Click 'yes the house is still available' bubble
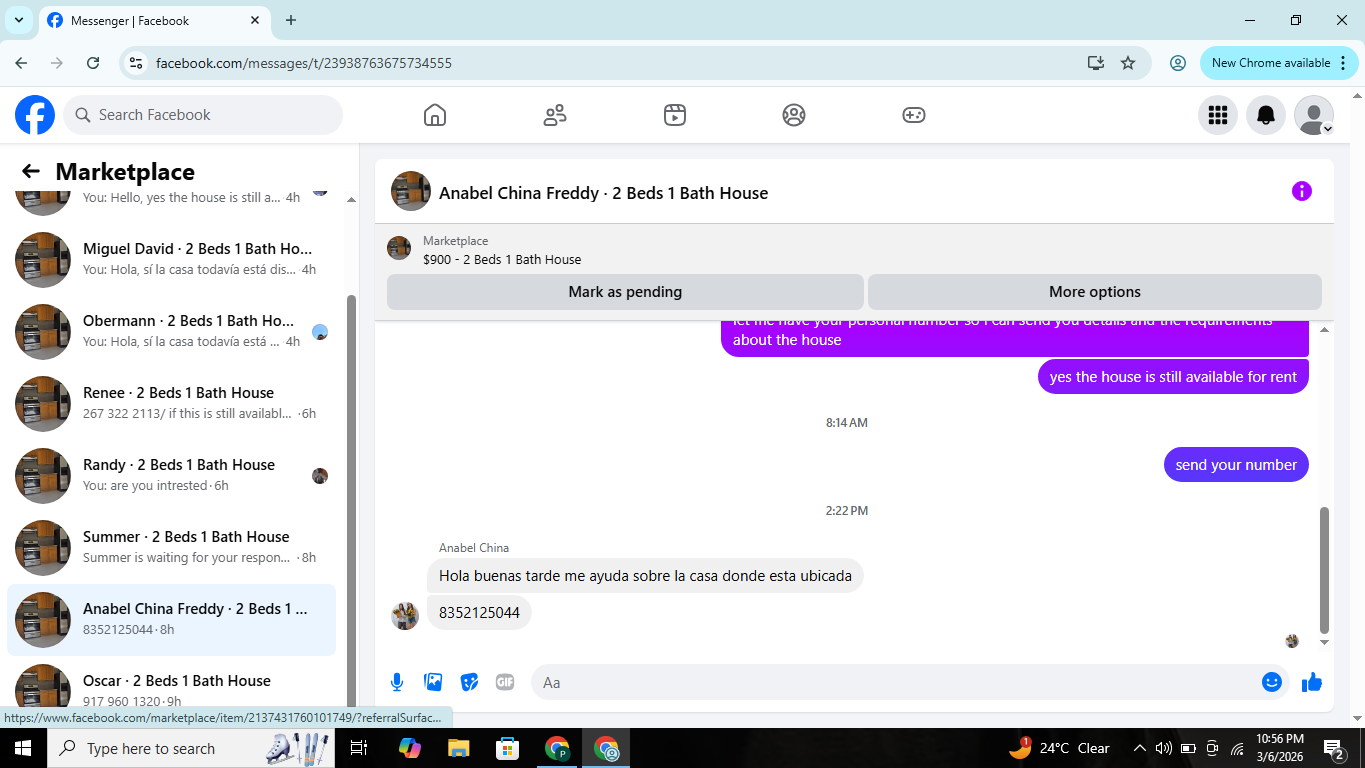The height and width of the screenshot is (768, 1365). (x=1173, y=377)
